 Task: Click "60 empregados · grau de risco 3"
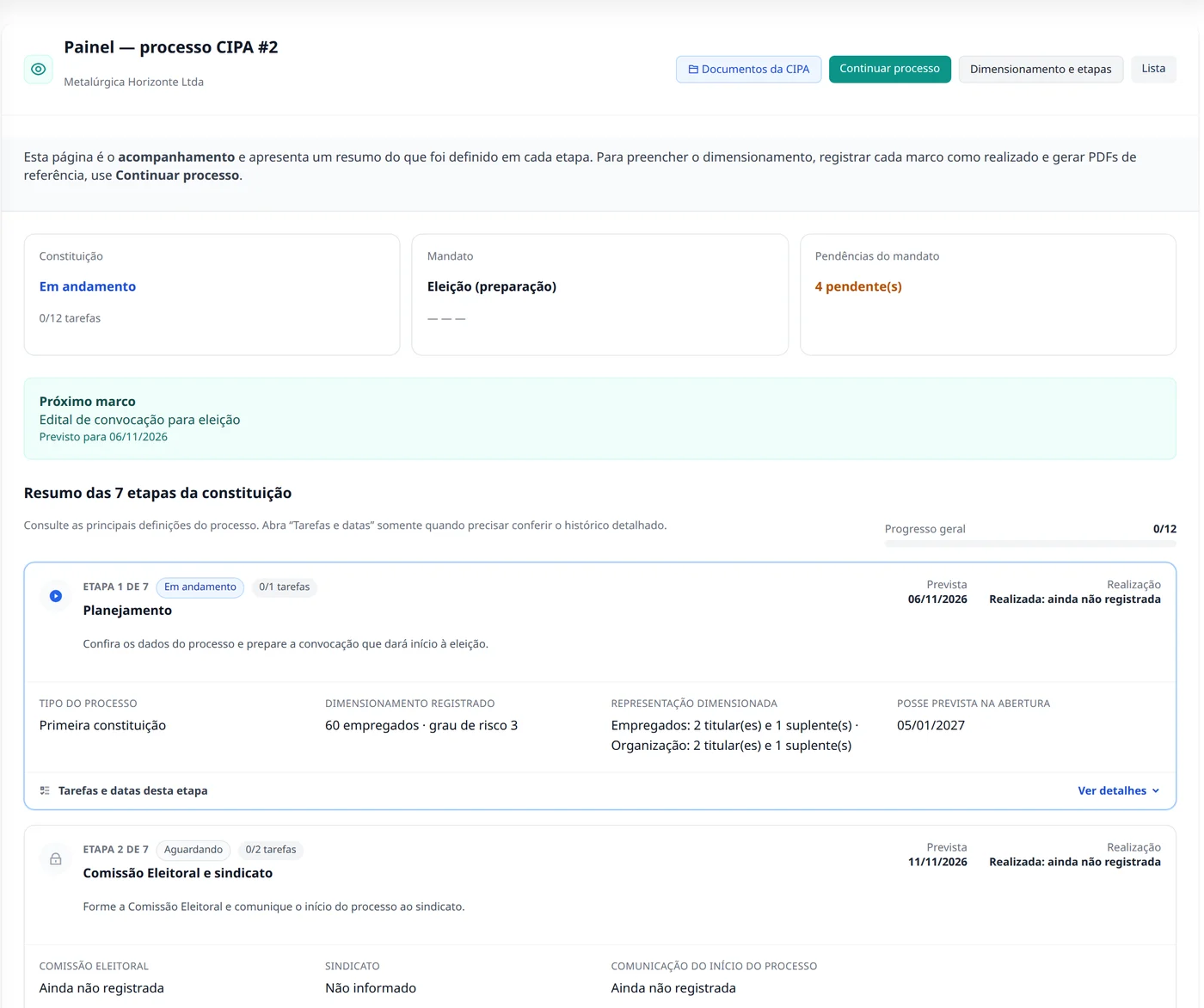(x=421, y=726)
